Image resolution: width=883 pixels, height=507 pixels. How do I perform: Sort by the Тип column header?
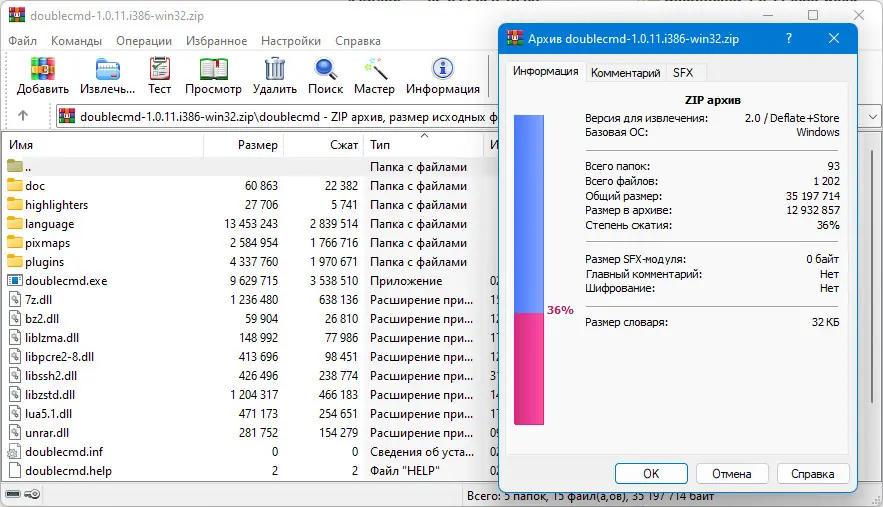coord(423,145)
